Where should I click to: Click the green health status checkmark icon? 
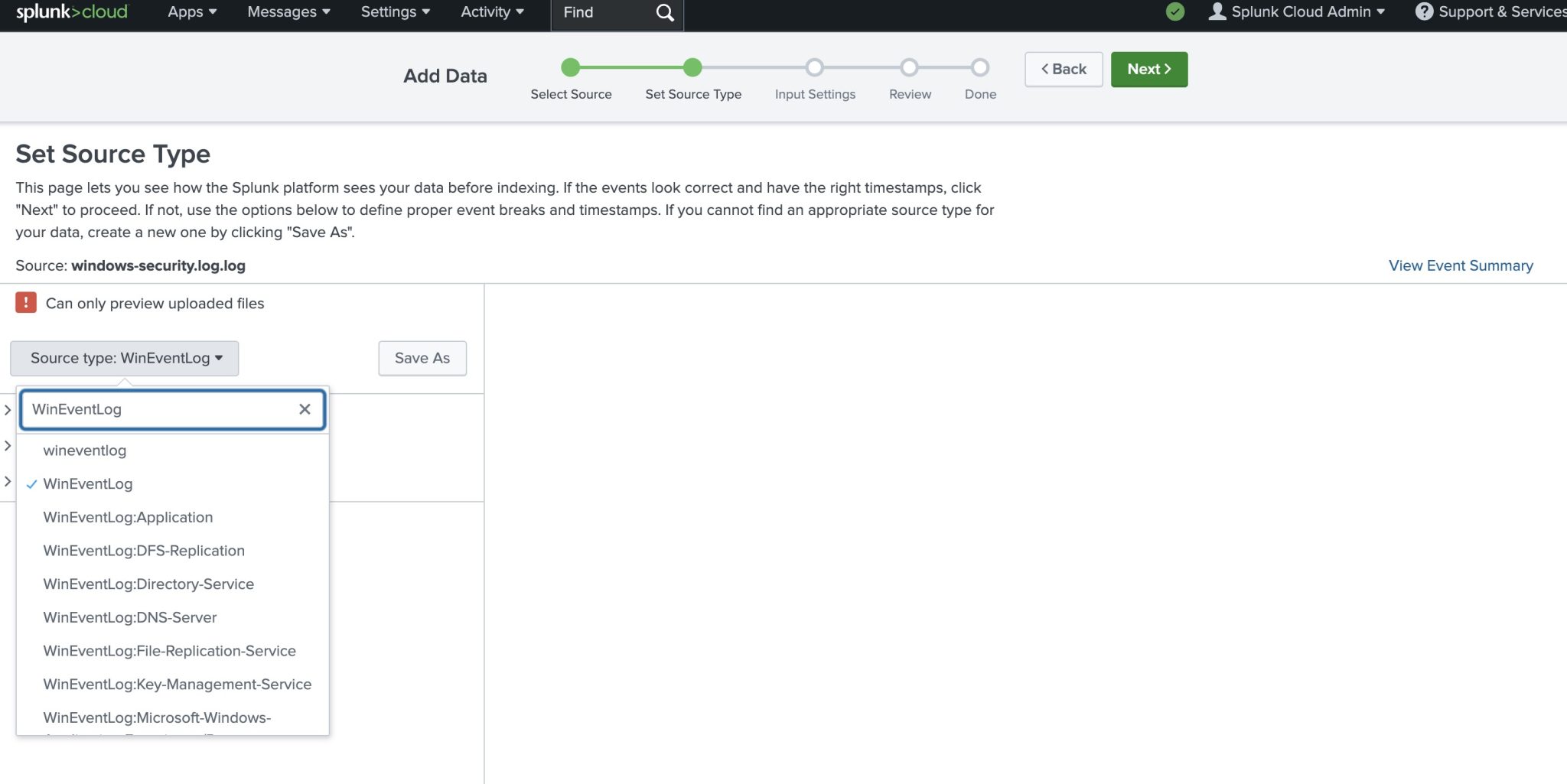coord(1175,11)
